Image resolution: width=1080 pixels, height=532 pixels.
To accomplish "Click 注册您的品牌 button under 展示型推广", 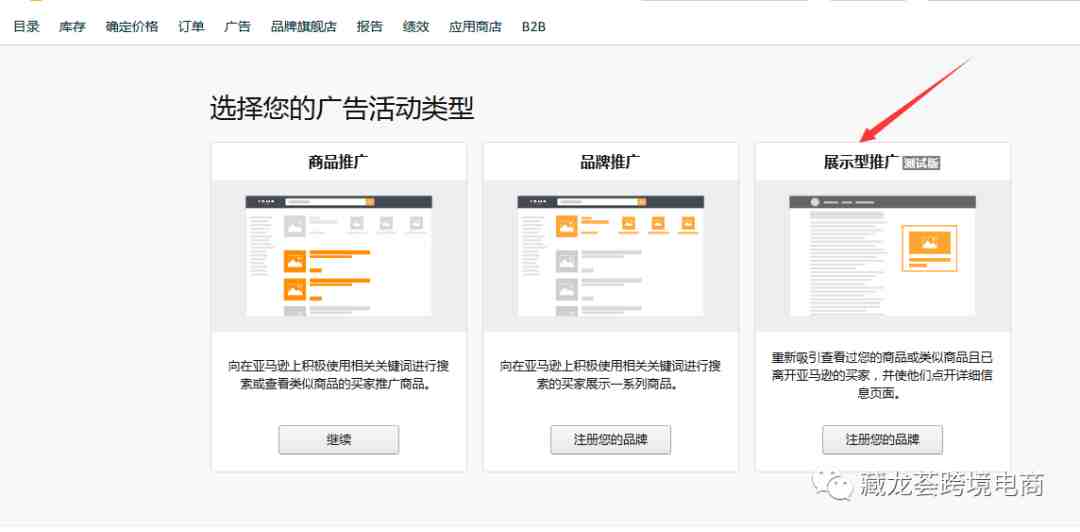I will pos(882,440).
